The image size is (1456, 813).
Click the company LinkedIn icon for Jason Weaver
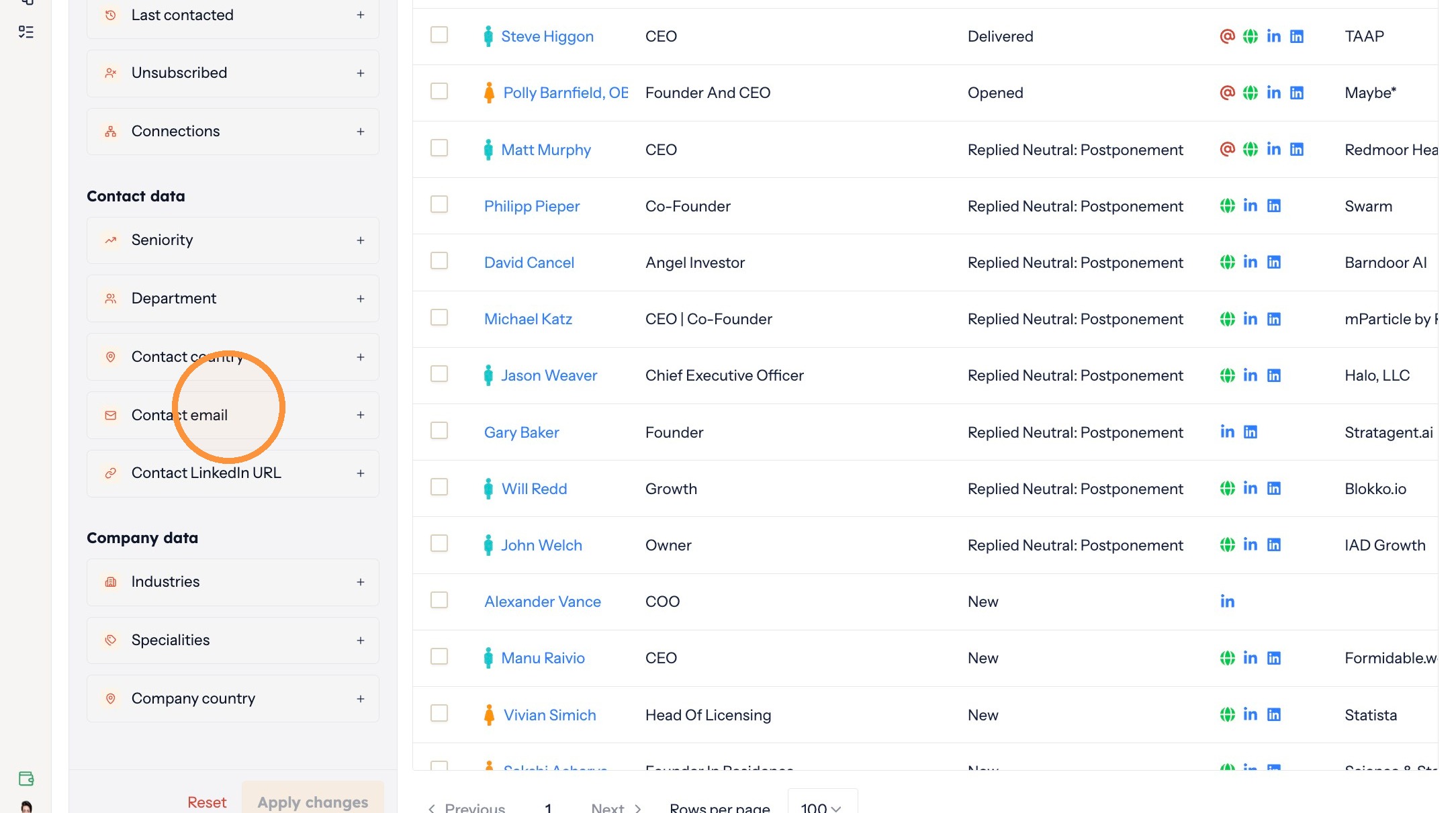point(1273,375)
